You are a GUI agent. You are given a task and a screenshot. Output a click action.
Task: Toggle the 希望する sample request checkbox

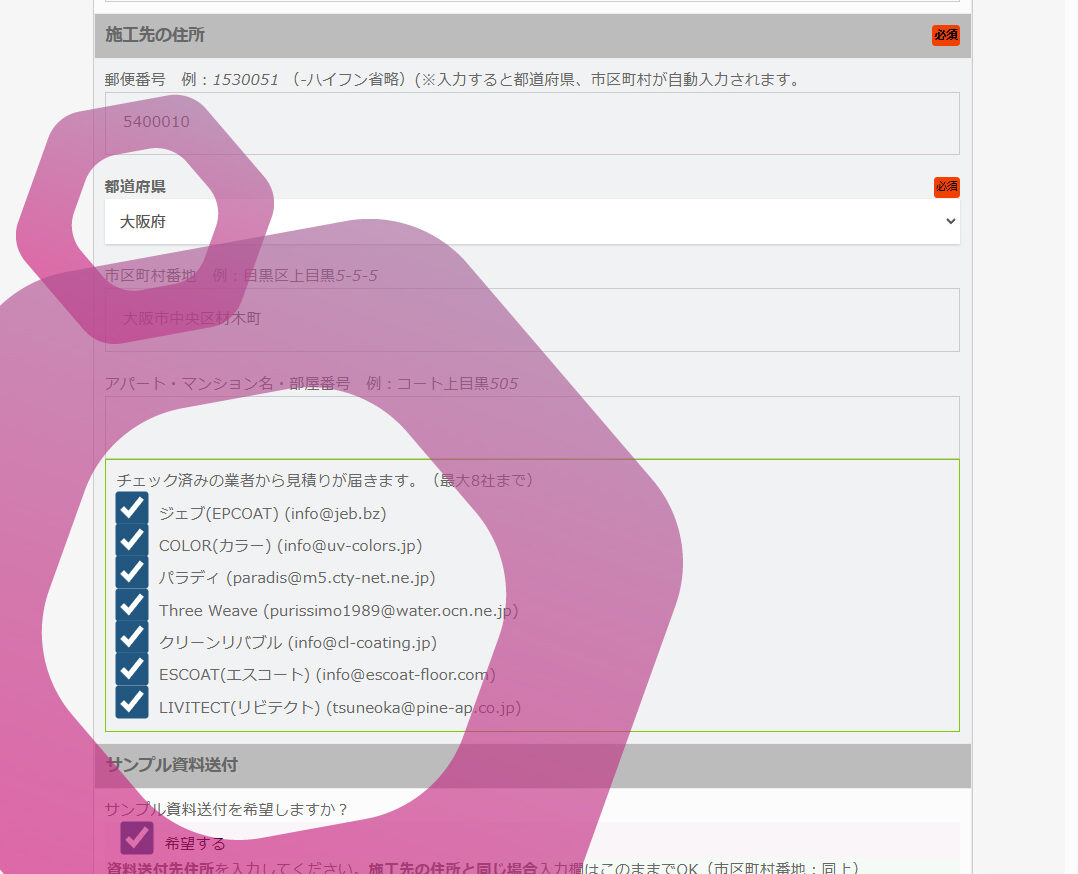click(137, 838)
